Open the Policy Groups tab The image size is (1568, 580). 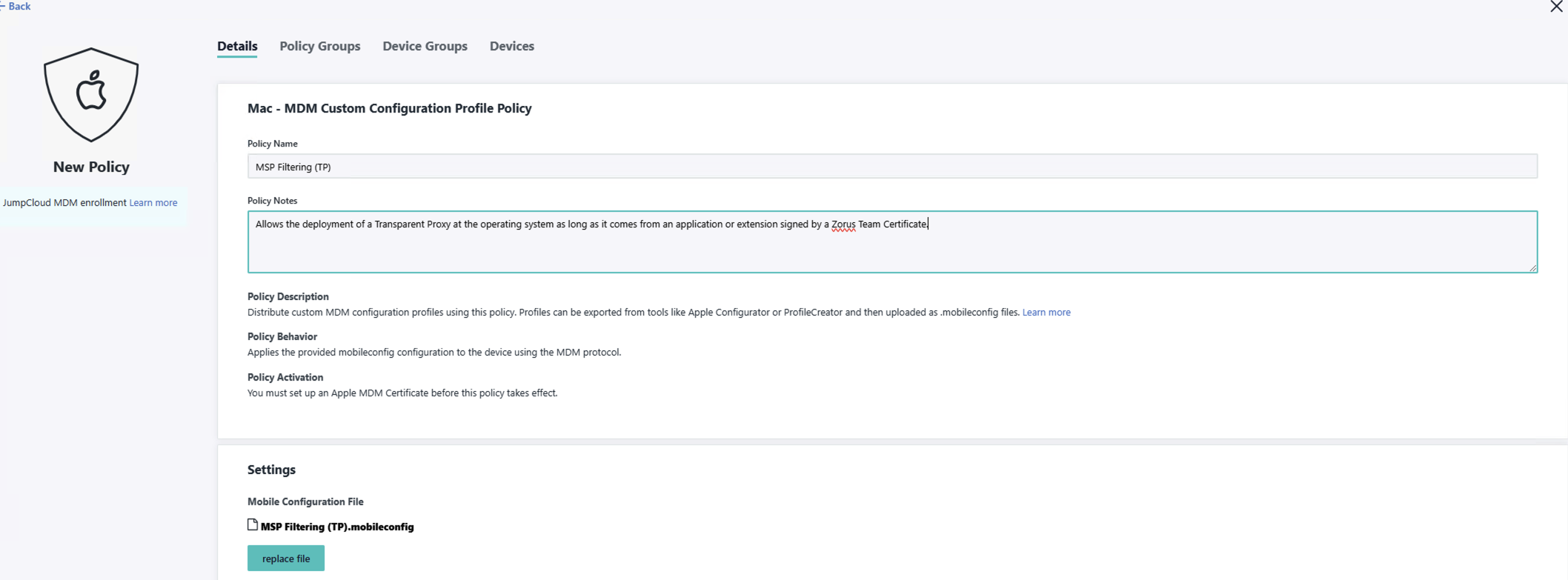[320, 46]
